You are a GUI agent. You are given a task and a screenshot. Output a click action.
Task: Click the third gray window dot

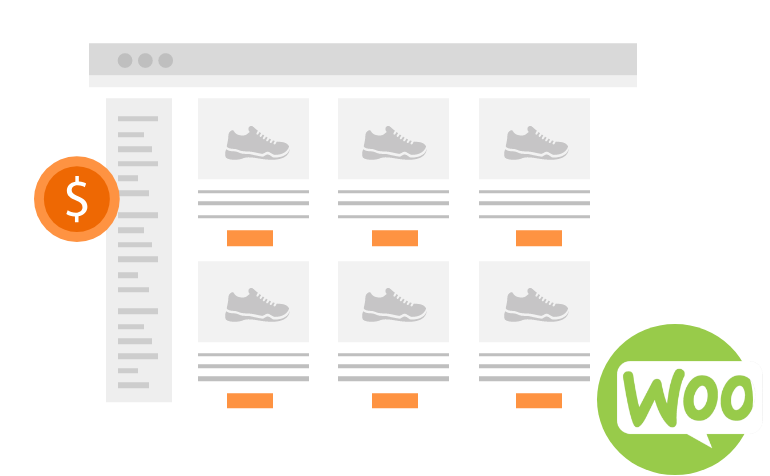coord(166,60)
